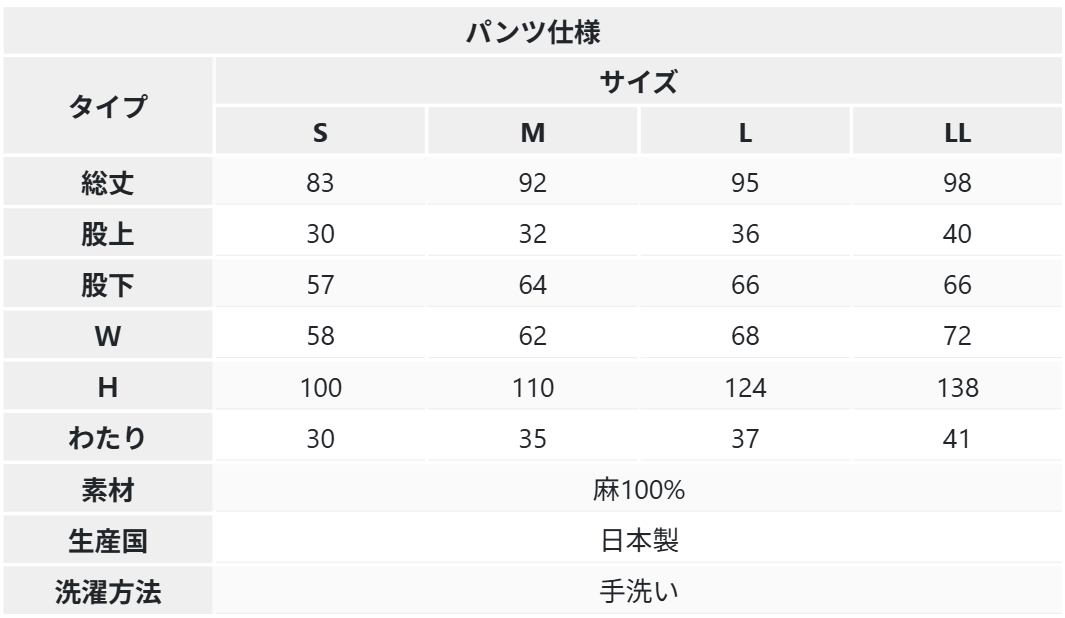1065x618 pixels.
Task: Select the タイプ header cell
Action: pyautogui.click(x=107, y=106)
